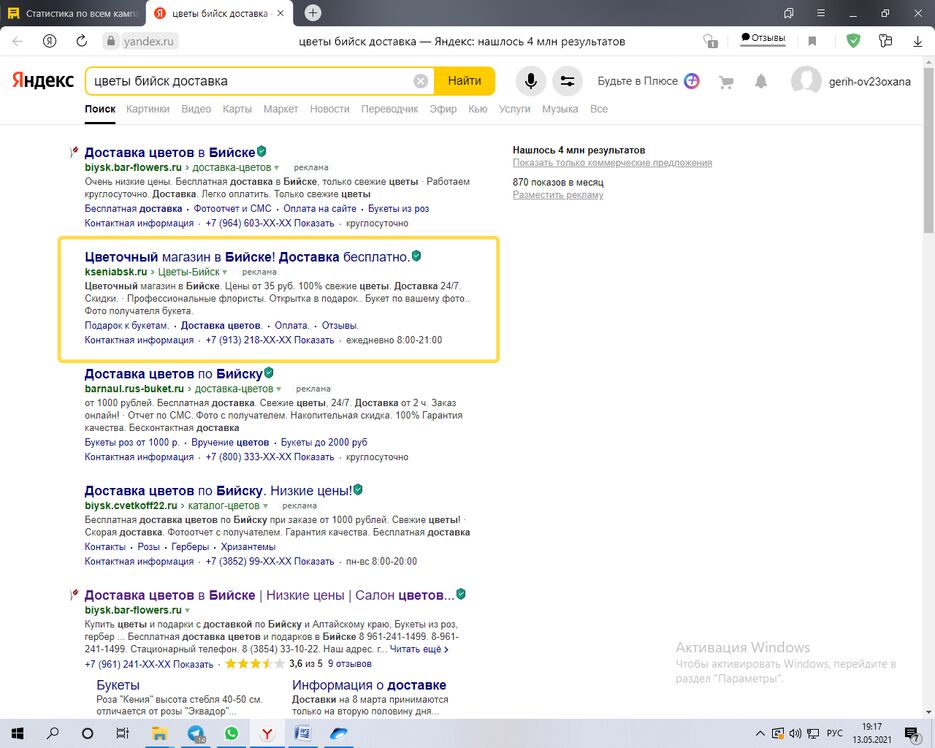Reload the page with refresh icon

(82, 41)
